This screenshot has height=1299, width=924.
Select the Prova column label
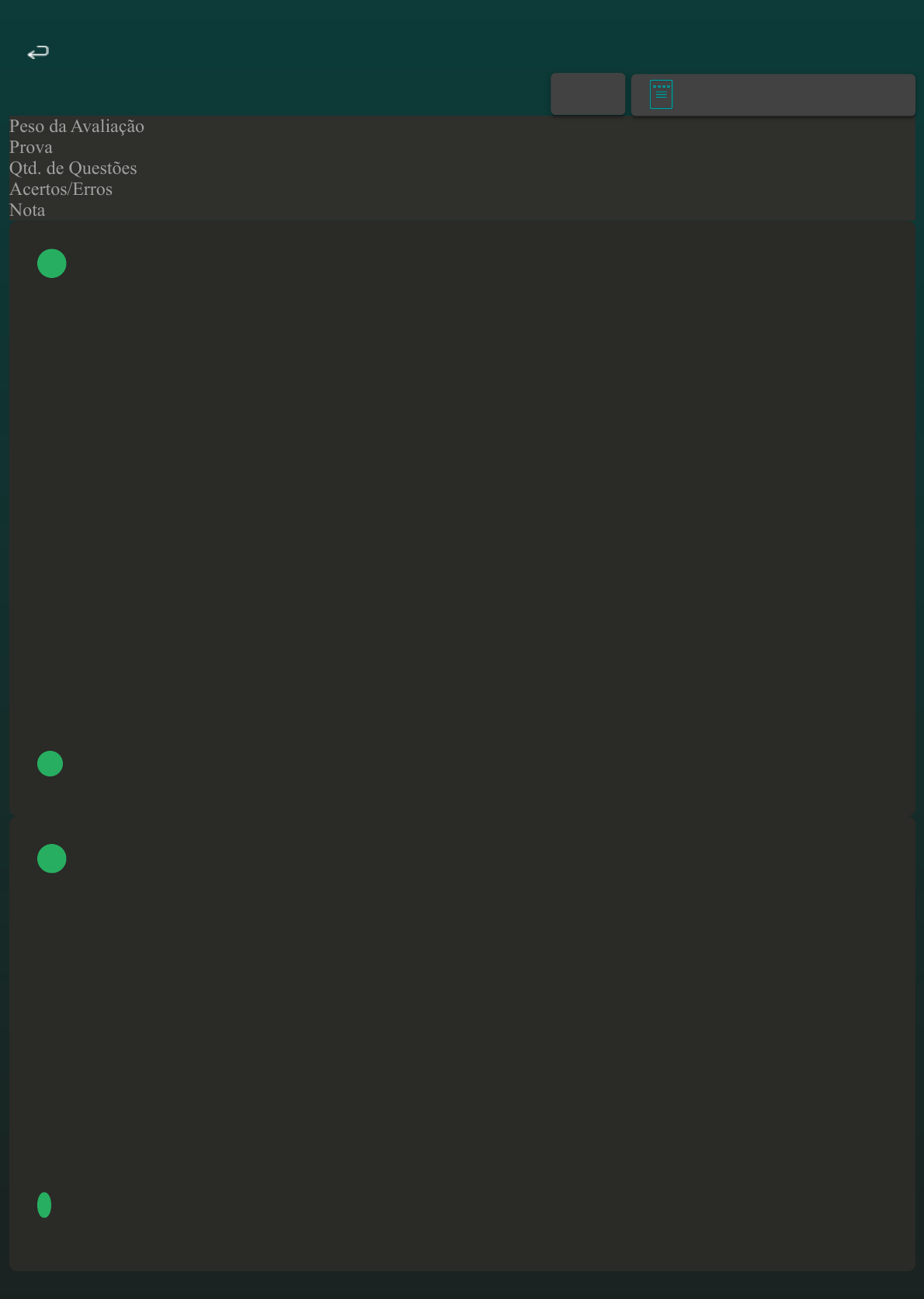coord(31,147)
